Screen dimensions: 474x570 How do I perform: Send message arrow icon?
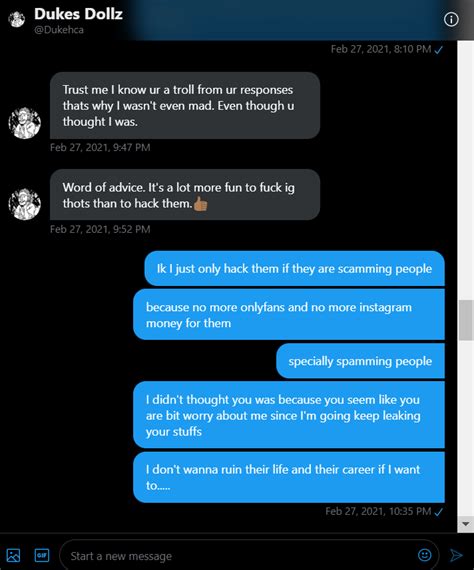coord(456,555)
